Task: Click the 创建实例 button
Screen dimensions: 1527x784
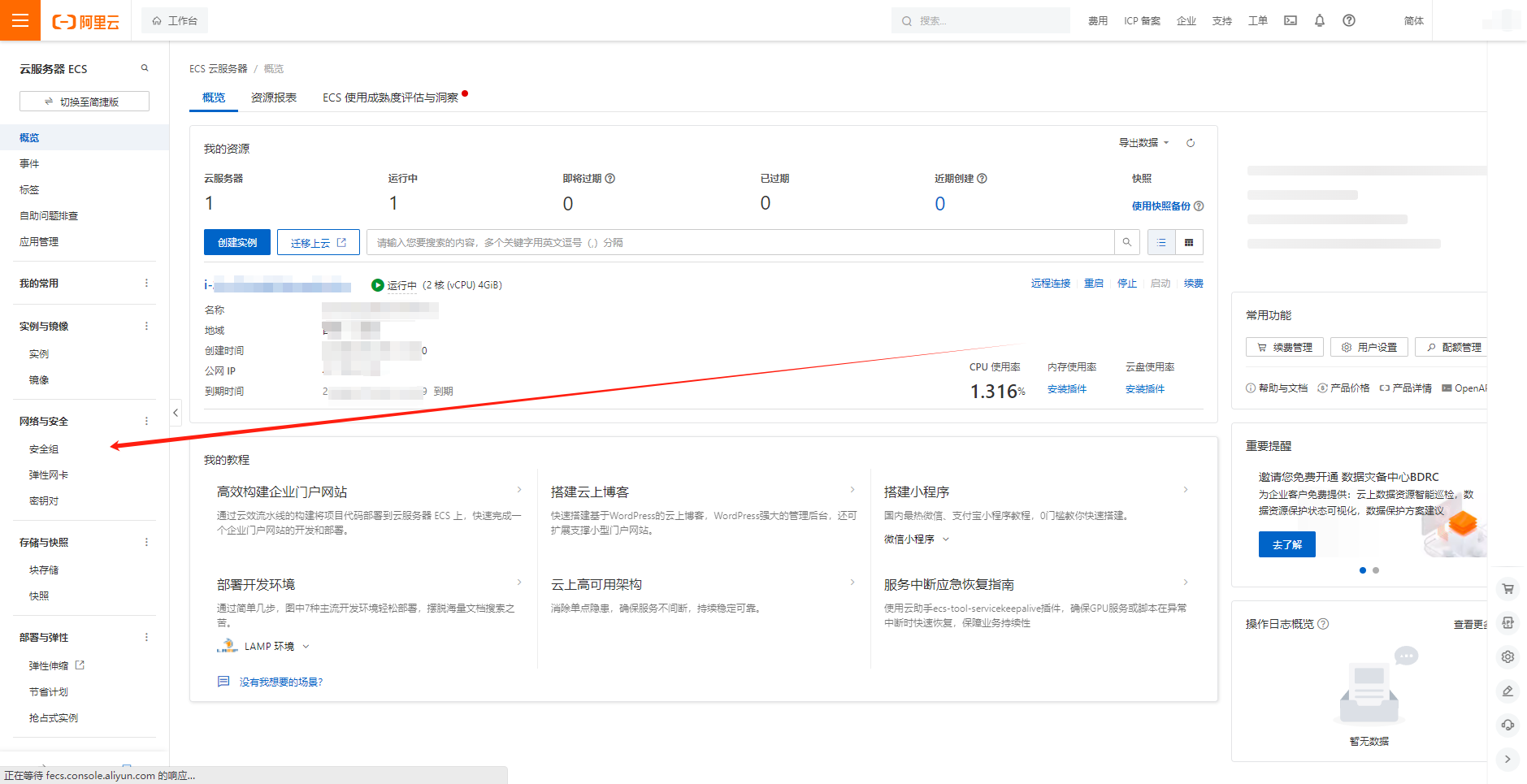Action: (x=236, y=241)
